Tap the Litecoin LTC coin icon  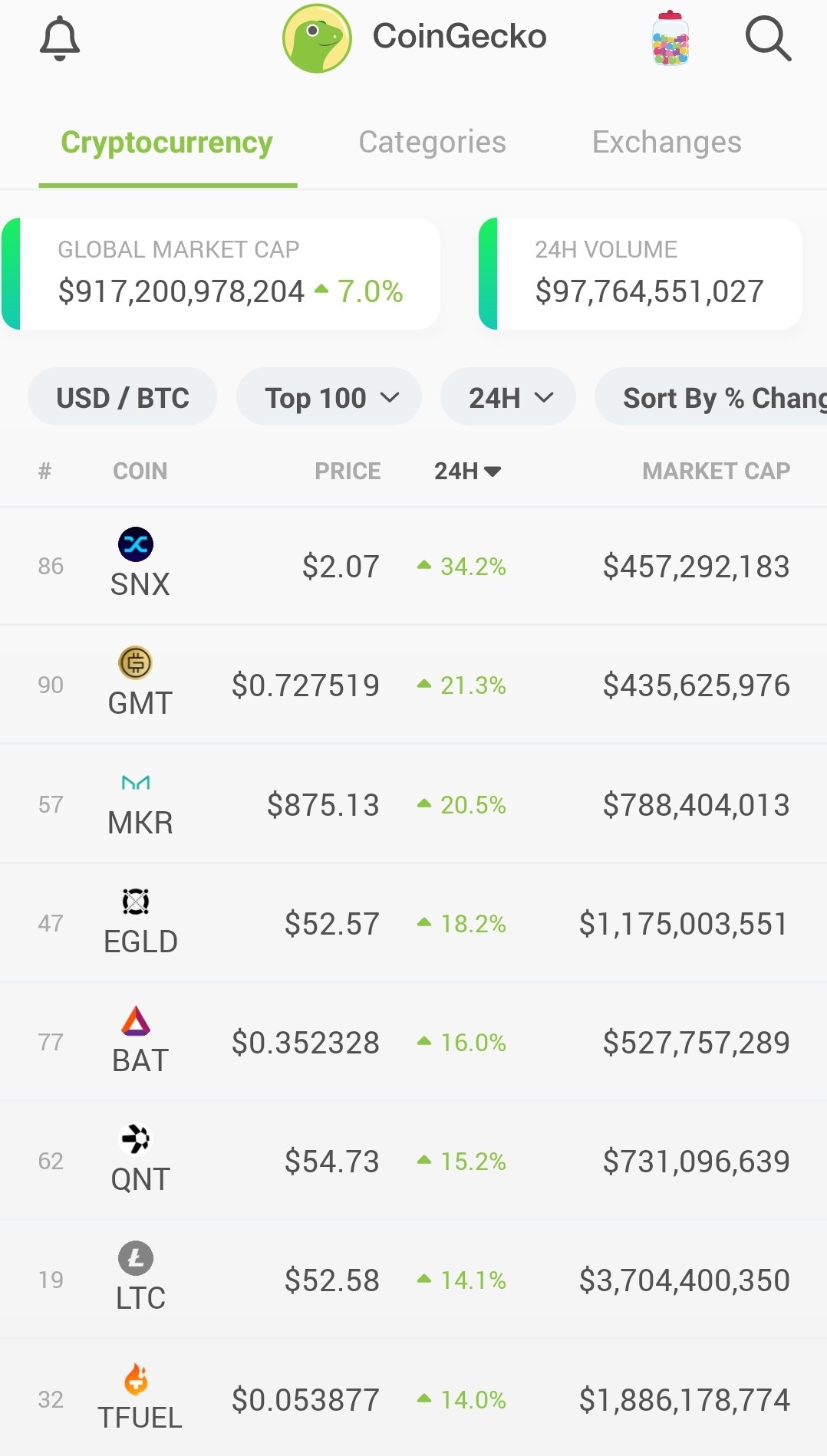(136, 1258)
